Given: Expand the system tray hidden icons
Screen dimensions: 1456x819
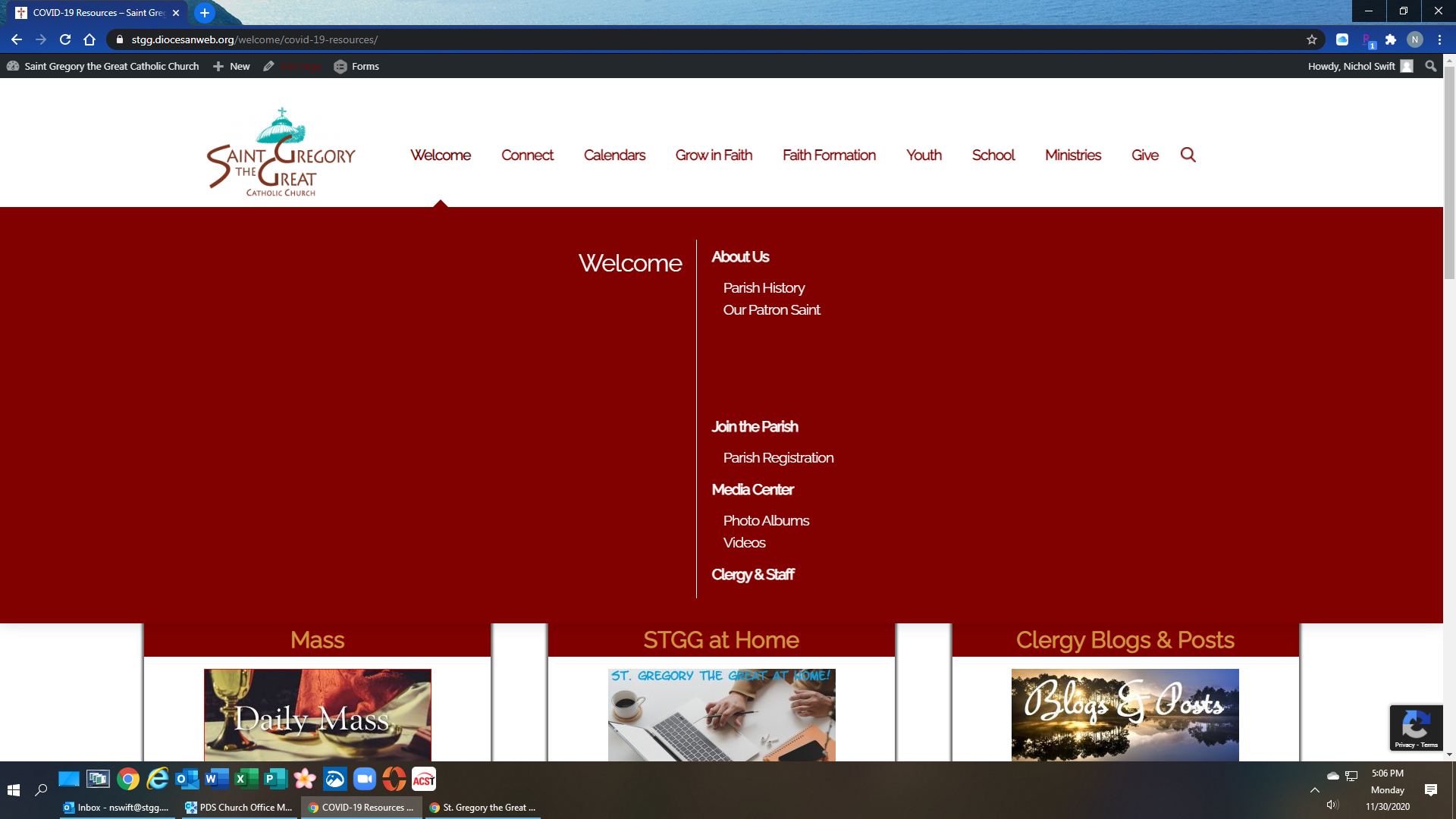Looking at the screenshot, I should 1315,789.
